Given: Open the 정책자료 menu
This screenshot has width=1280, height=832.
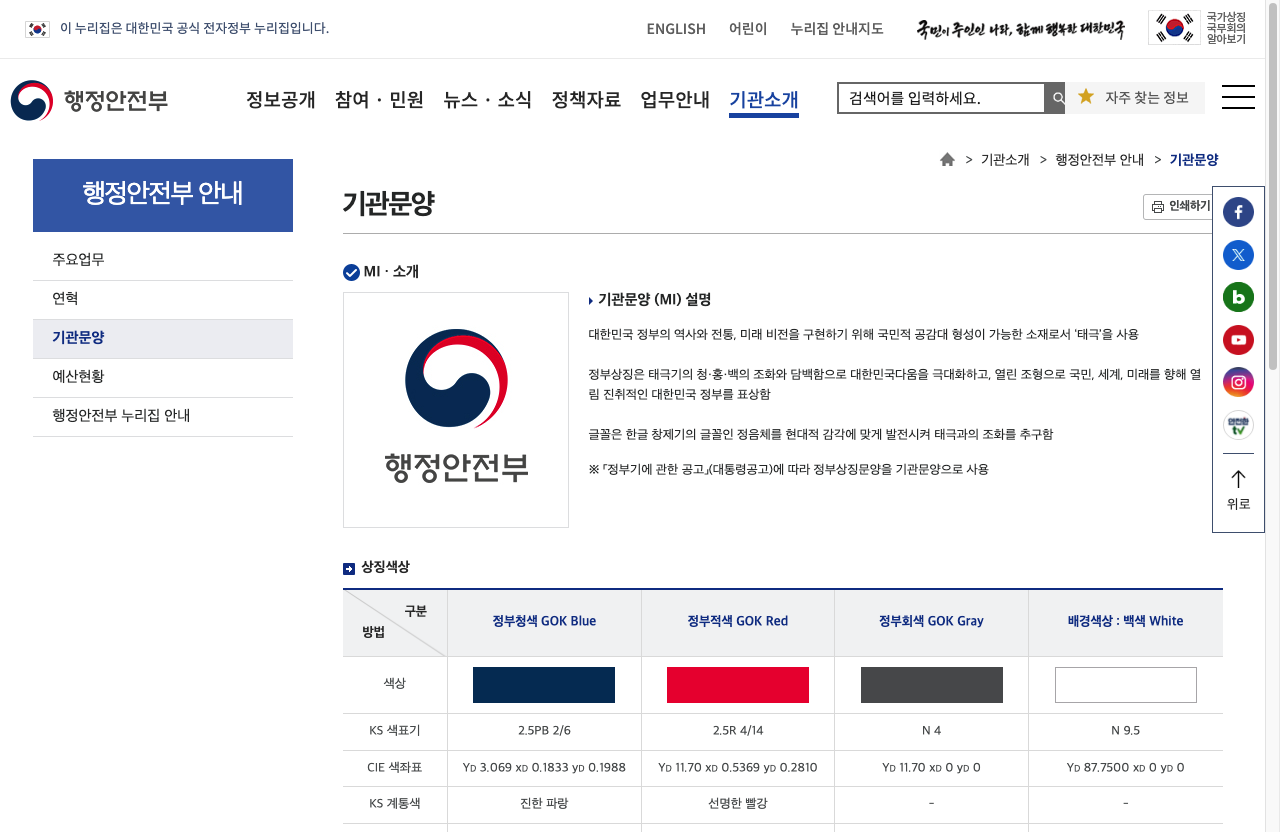Looking at the screenshot, I should 586,100.
